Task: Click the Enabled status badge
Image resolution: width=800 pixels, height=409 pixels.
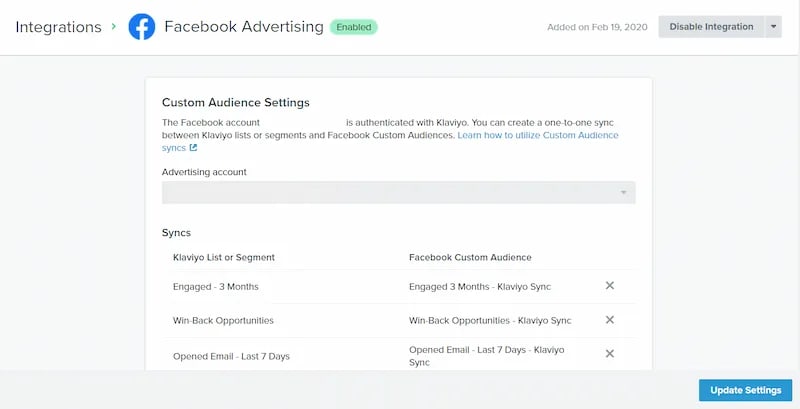Action: coord(354,27)
